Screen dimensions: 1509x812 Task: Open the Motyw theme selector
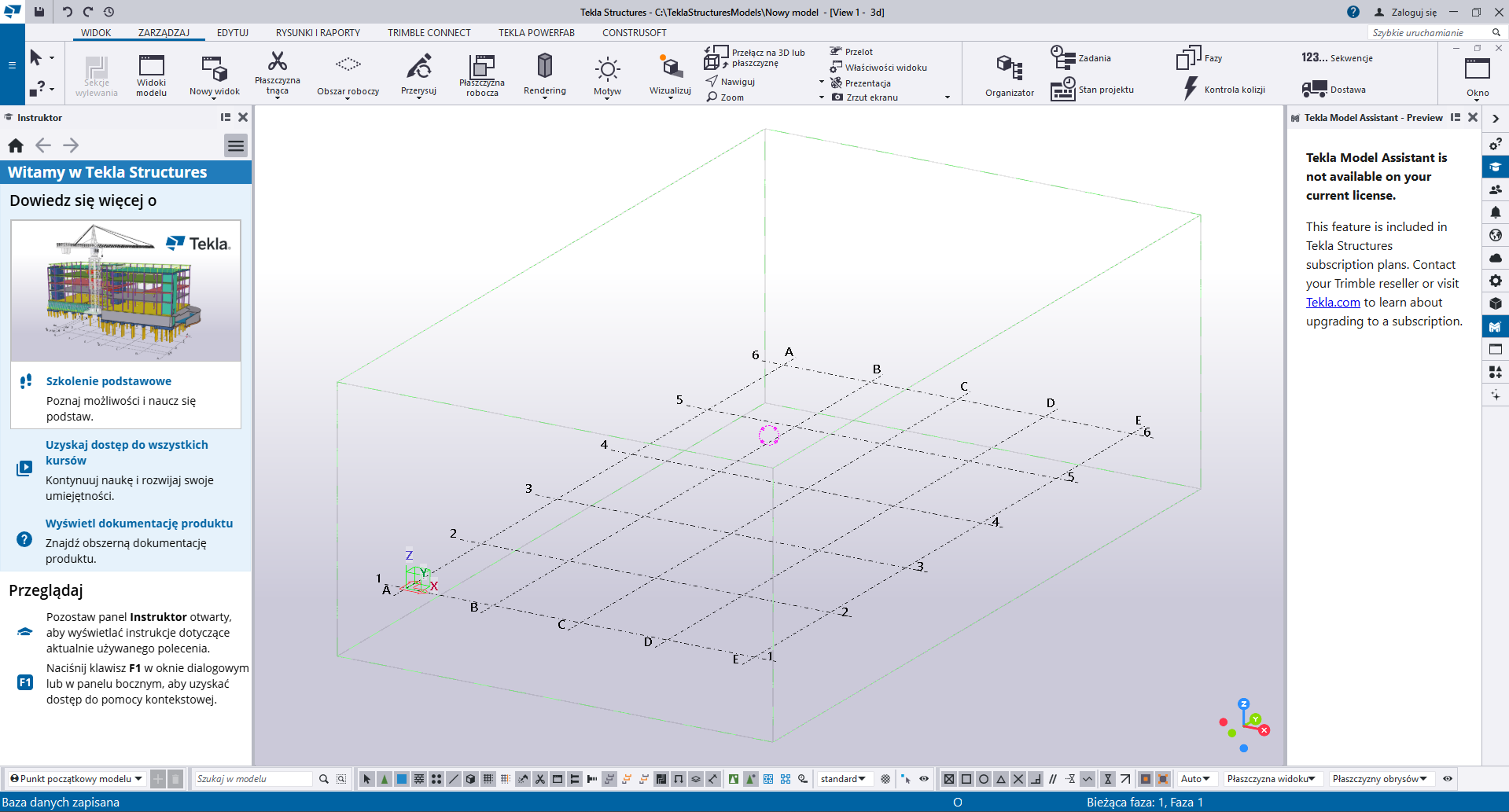[608, 75]
